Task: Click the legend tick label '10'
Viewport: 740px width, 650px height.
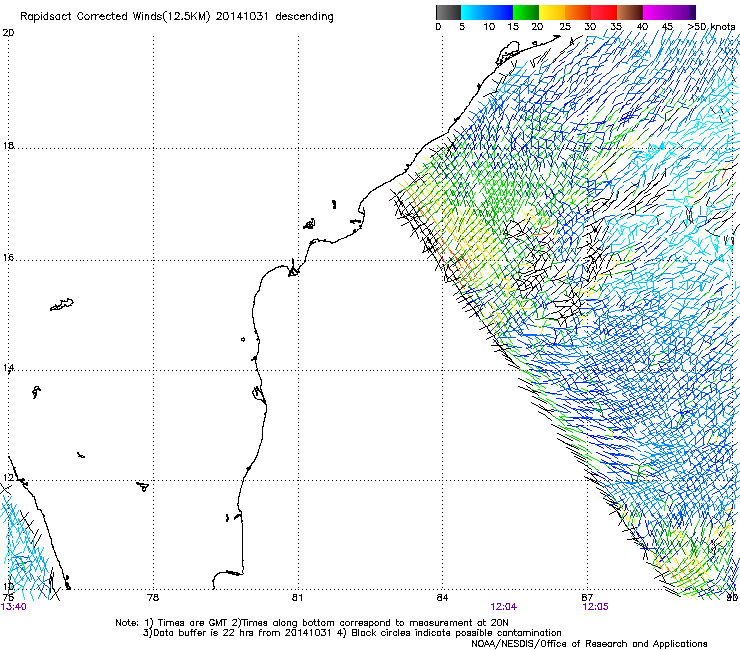Action: [x=489, y=26]
